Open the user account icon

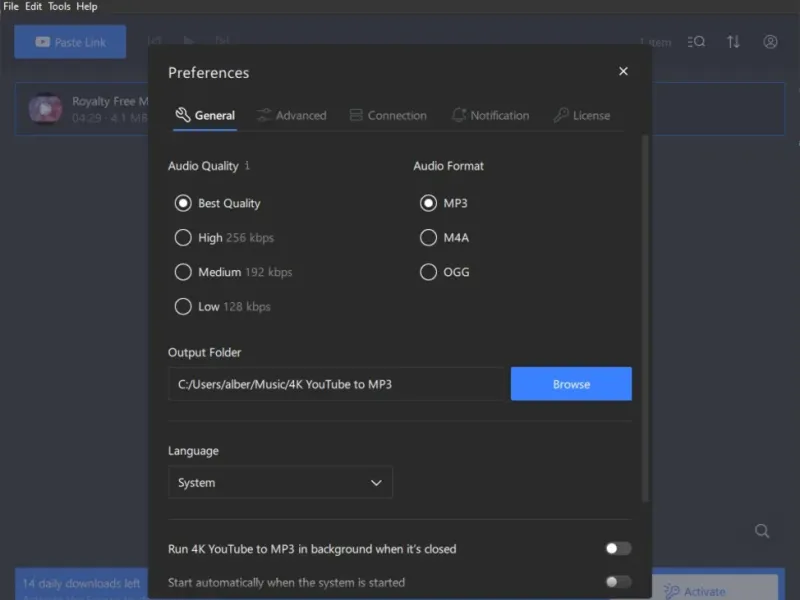tap(770, 42)
